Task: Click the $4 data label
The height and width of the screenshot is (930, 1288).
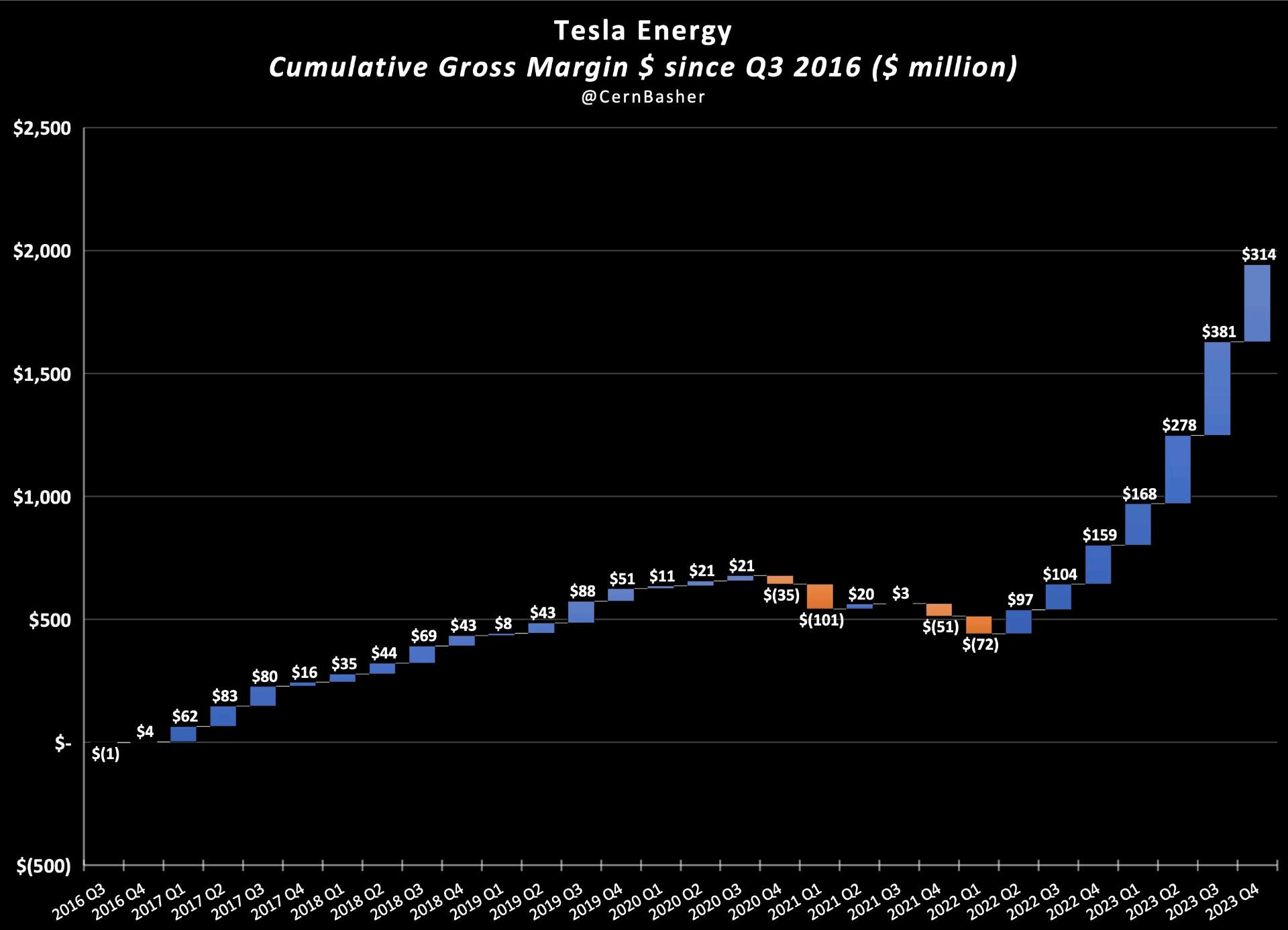Action: (145, 732)
